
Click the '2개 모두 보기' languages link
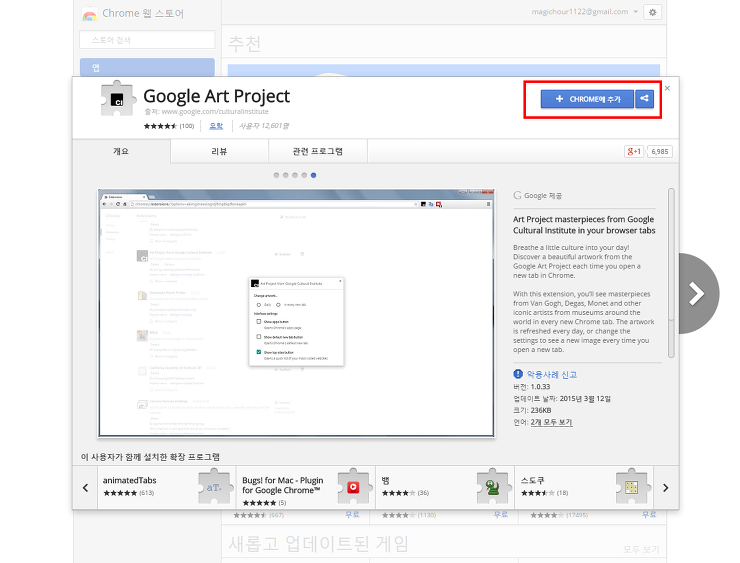pos(551,422)
